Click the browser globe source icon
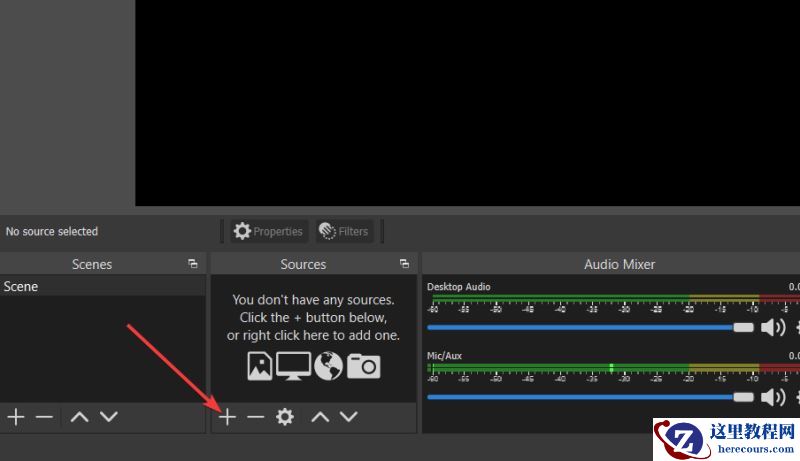 point(328,366)
